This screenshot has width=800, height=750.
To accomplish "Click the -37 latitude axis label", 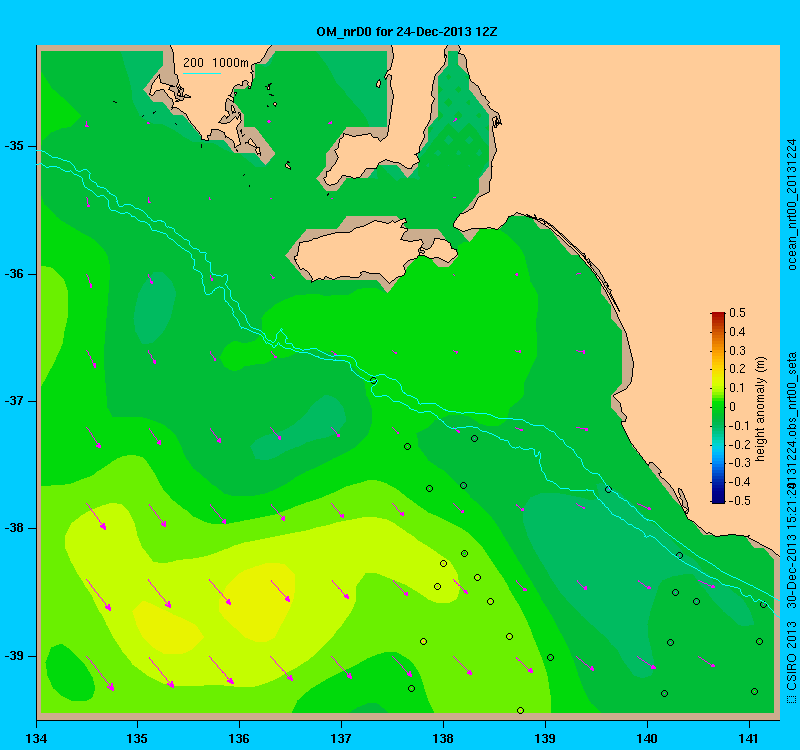I will click(14, 401).
